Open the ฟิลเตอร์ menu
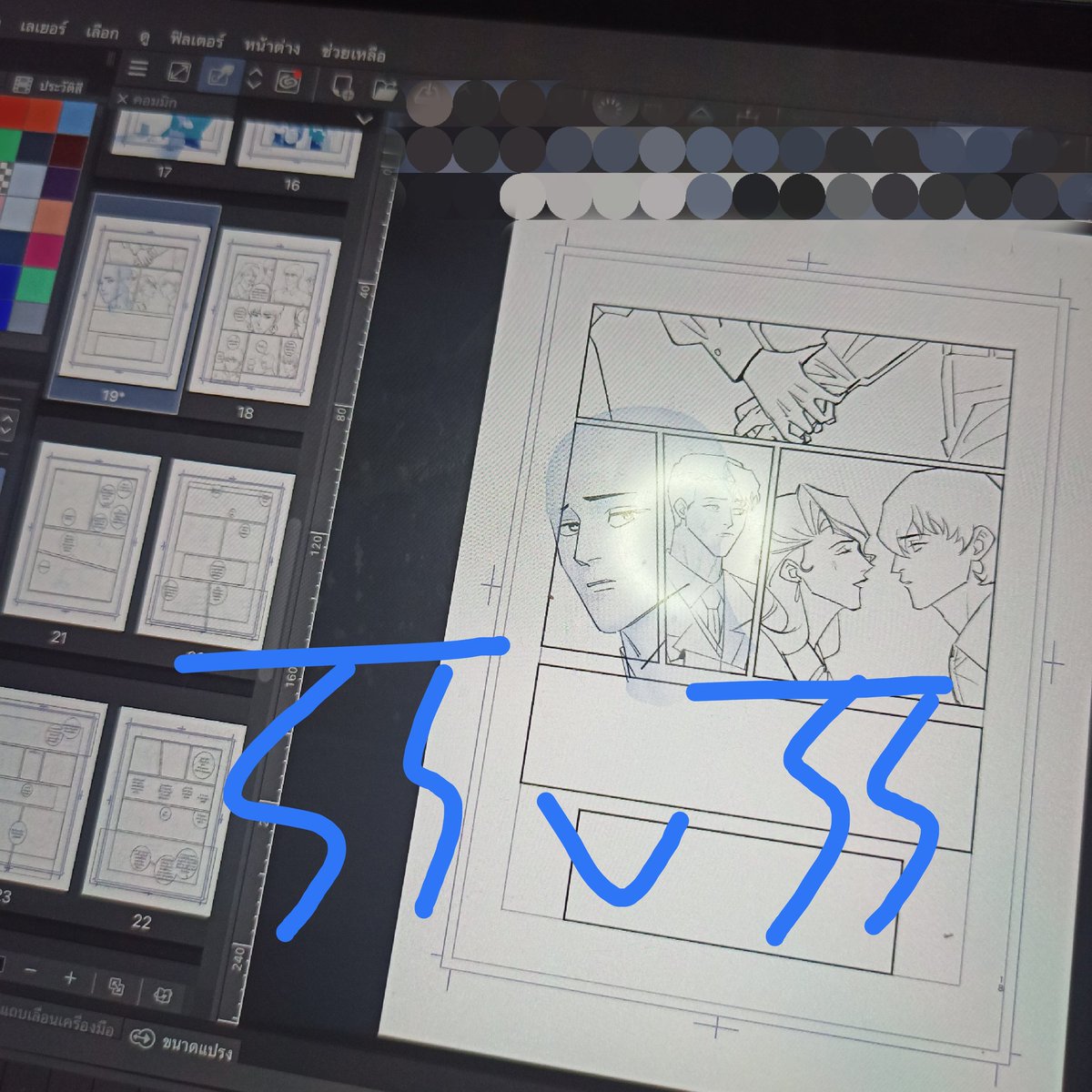Viewport: 1092px width, 1092px height. [197, 40]
